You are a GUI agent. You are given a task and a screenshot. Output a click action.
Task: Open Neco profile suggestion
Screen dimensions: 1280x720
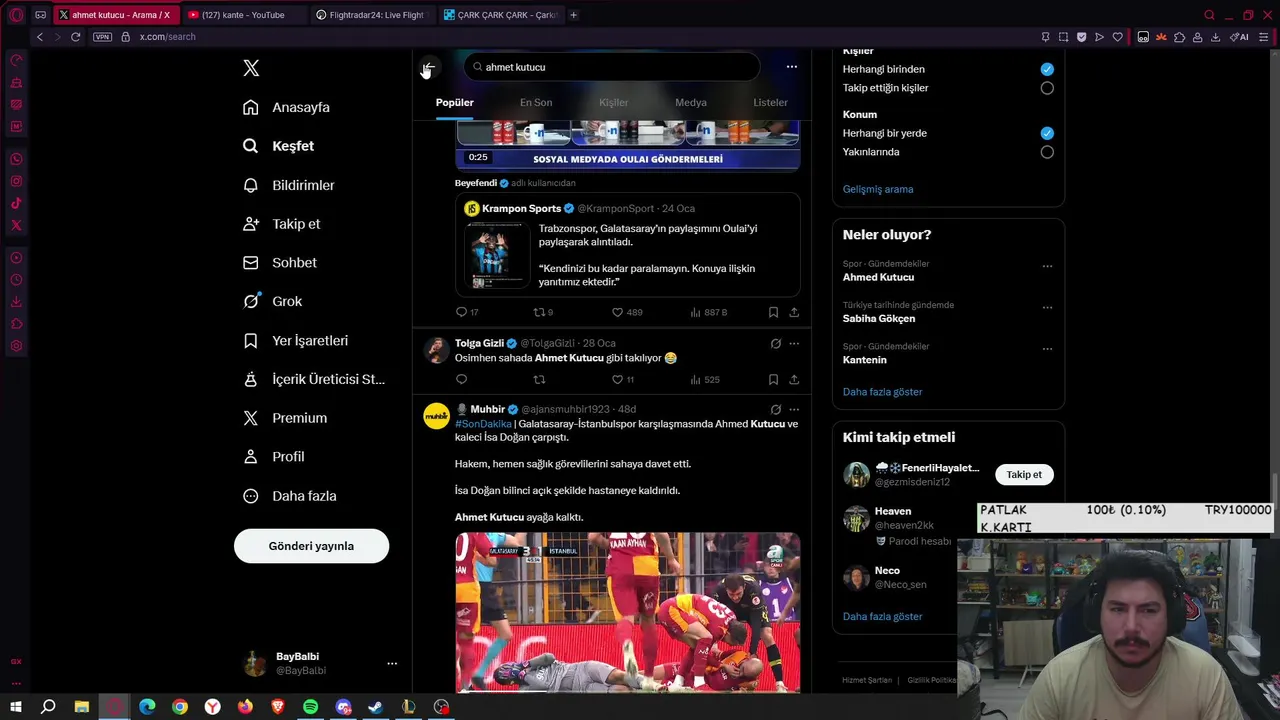tap(887, 571)
